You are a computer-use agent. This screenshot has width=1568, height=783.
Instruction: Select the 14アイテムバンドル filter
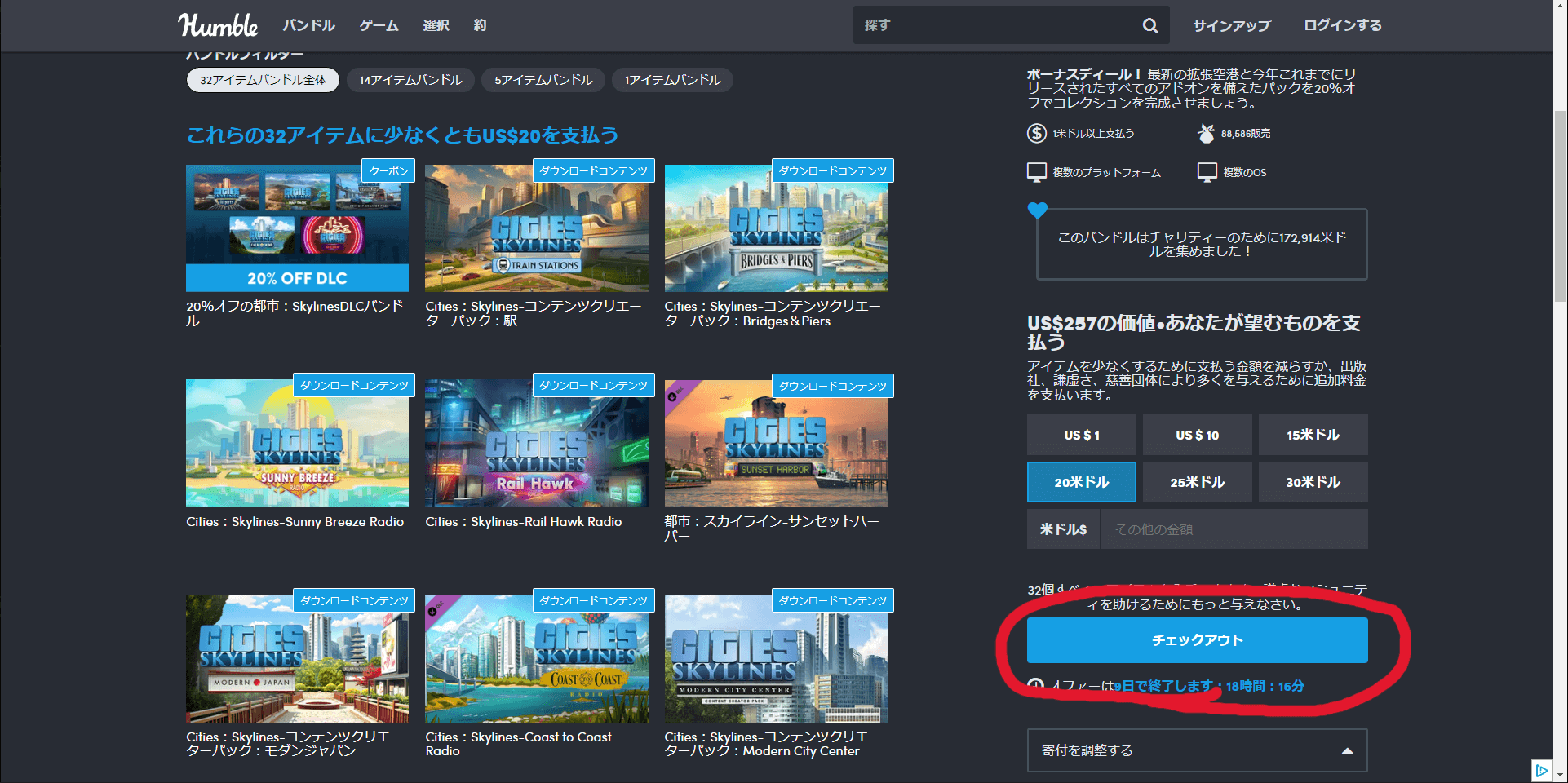coord(410,80)
